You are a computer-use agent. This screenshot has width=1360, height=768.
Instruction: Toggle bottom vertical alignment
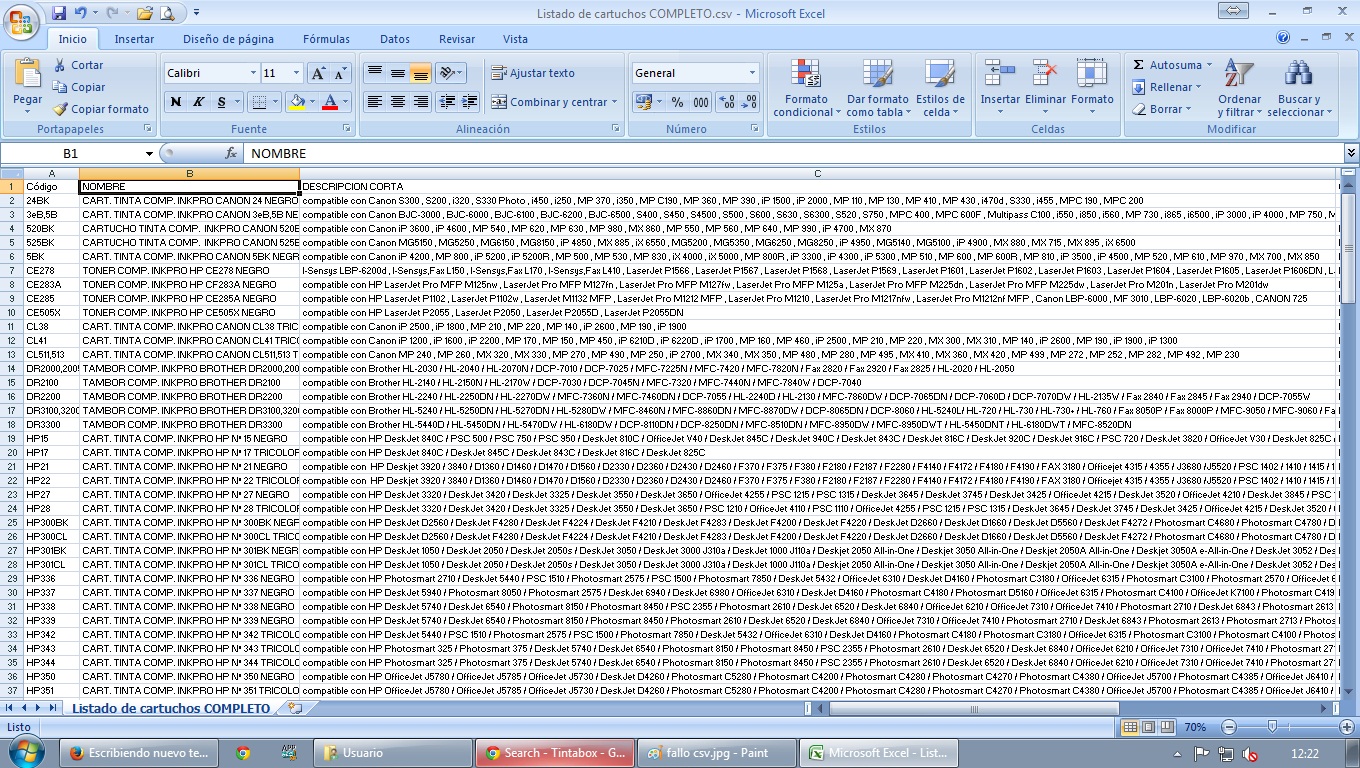[420, 73]
